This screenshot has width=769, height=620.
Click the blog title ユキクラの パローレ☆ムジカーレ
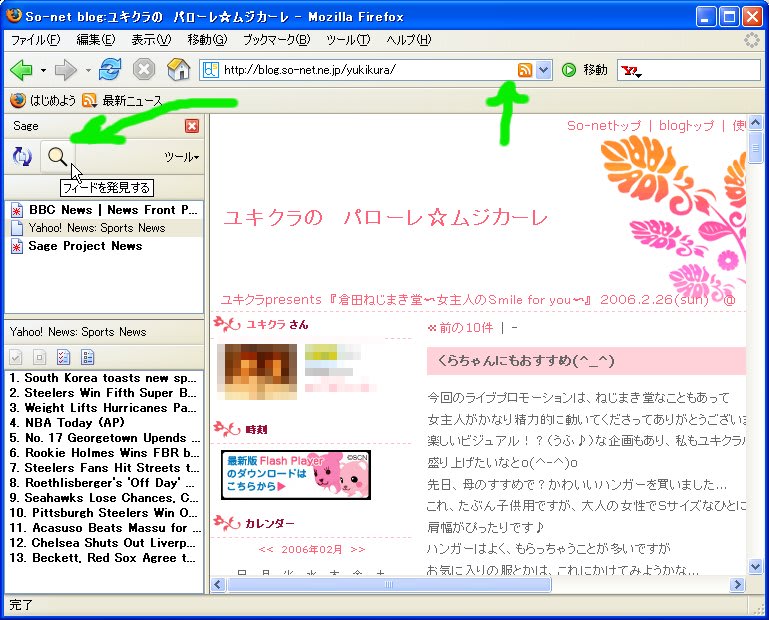[x=385, y=218]
